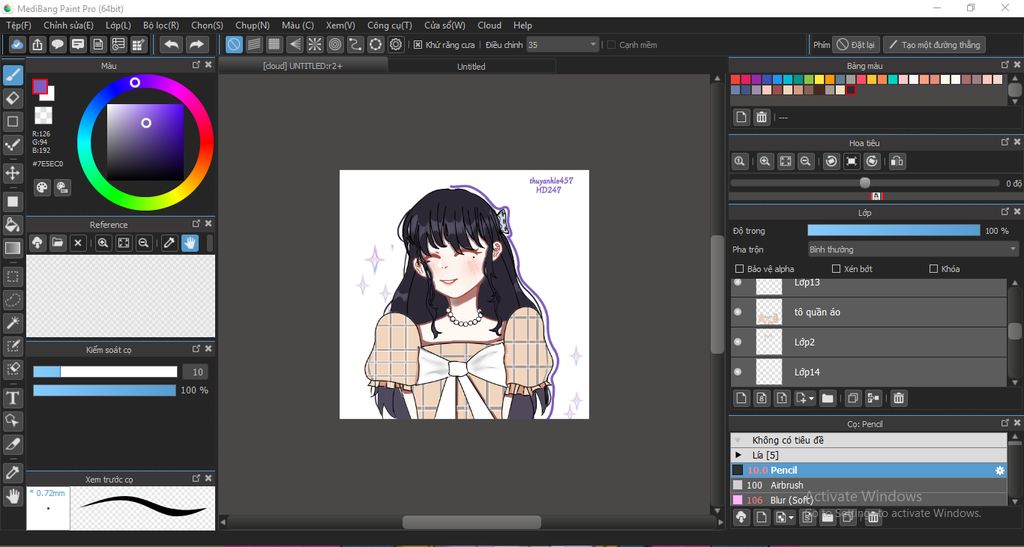Rotate canvas left in navigator
Screen dimensions: 1024x547
point(831,161)
